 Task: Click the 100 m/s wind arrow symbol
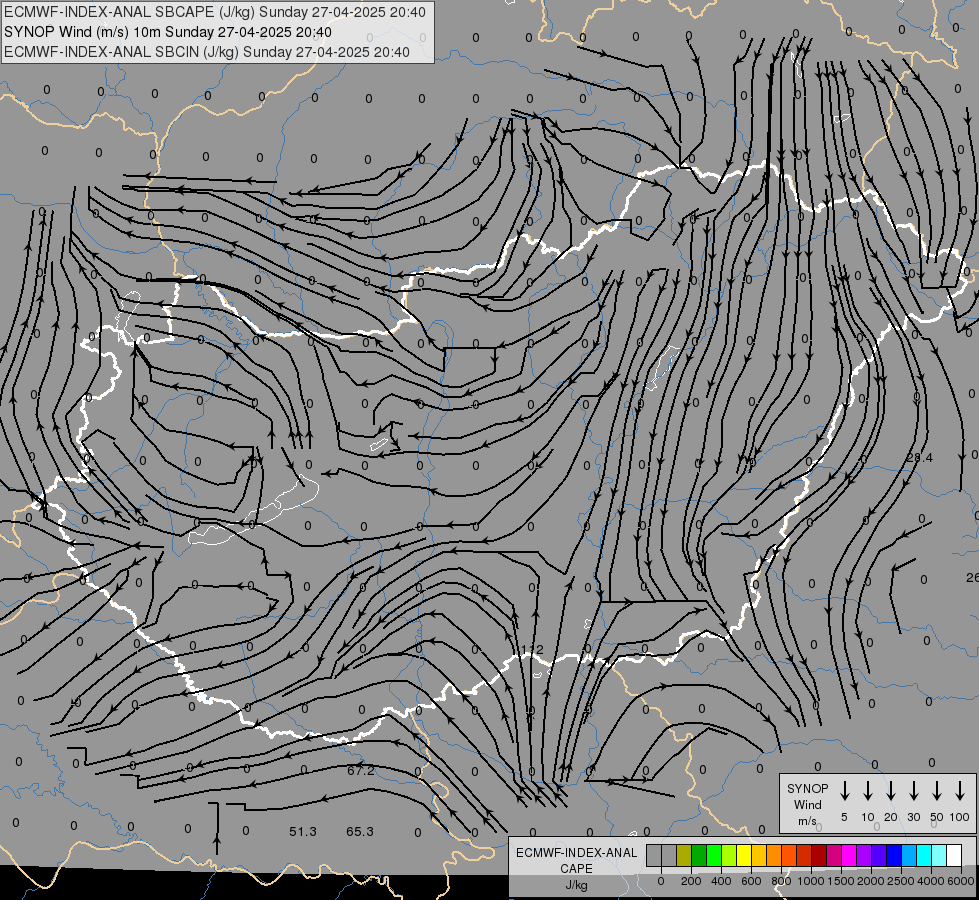960,791
